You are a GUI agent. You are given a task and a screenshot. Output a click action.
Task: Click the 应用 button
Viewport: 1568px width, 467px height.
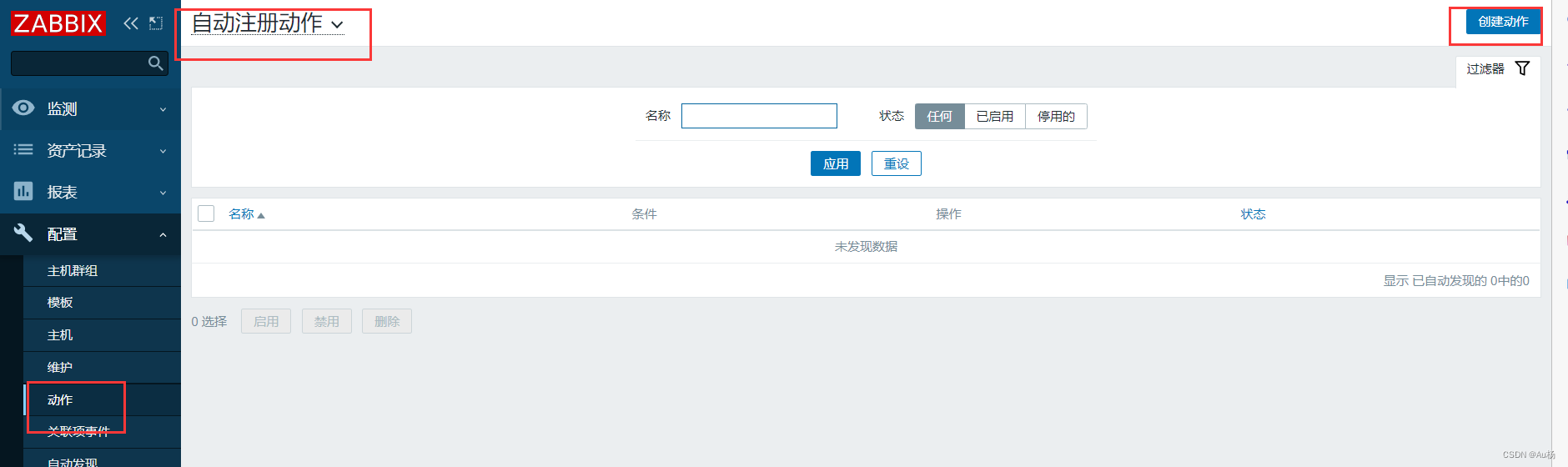pos(836,163)
